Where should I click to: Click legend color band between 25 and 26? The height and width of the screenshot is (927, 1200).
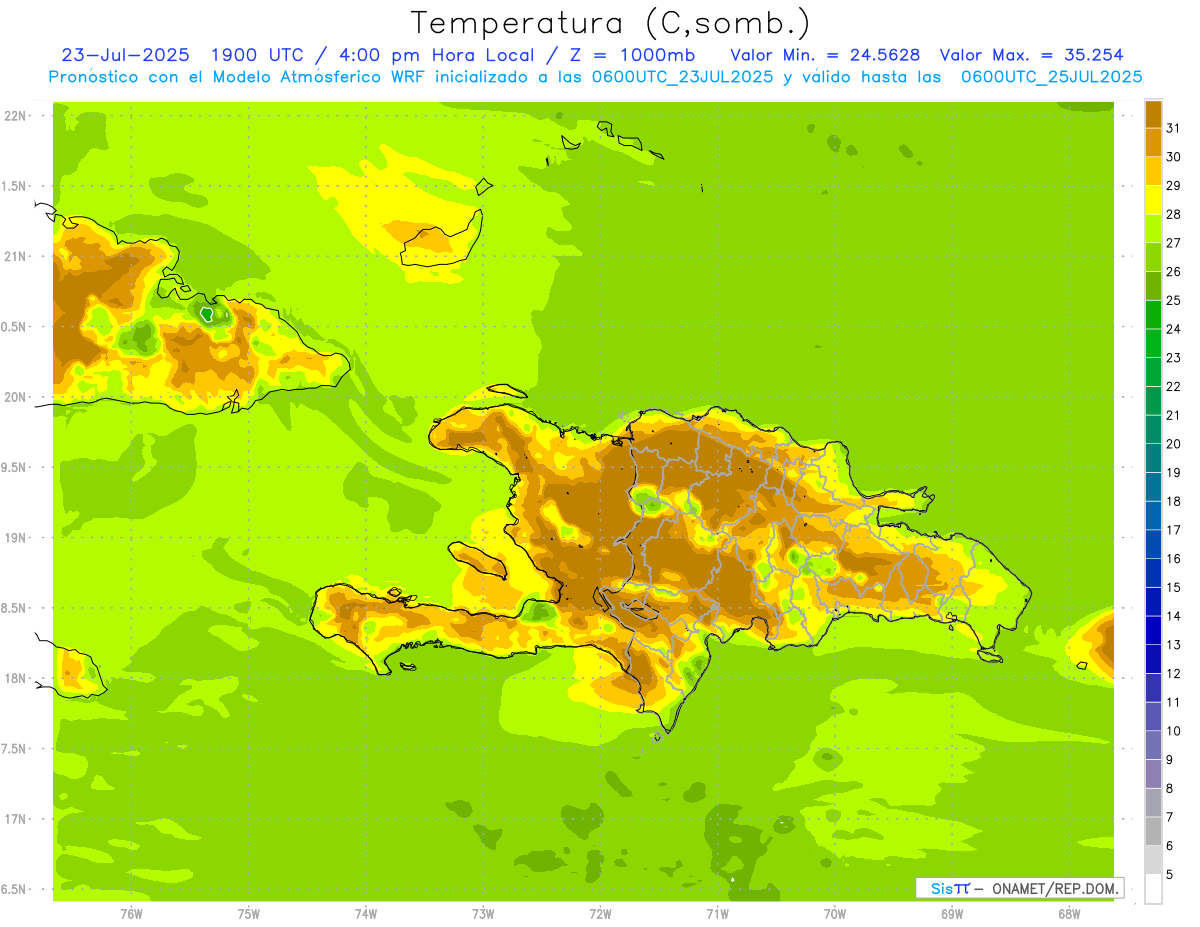coord(1153,286)
